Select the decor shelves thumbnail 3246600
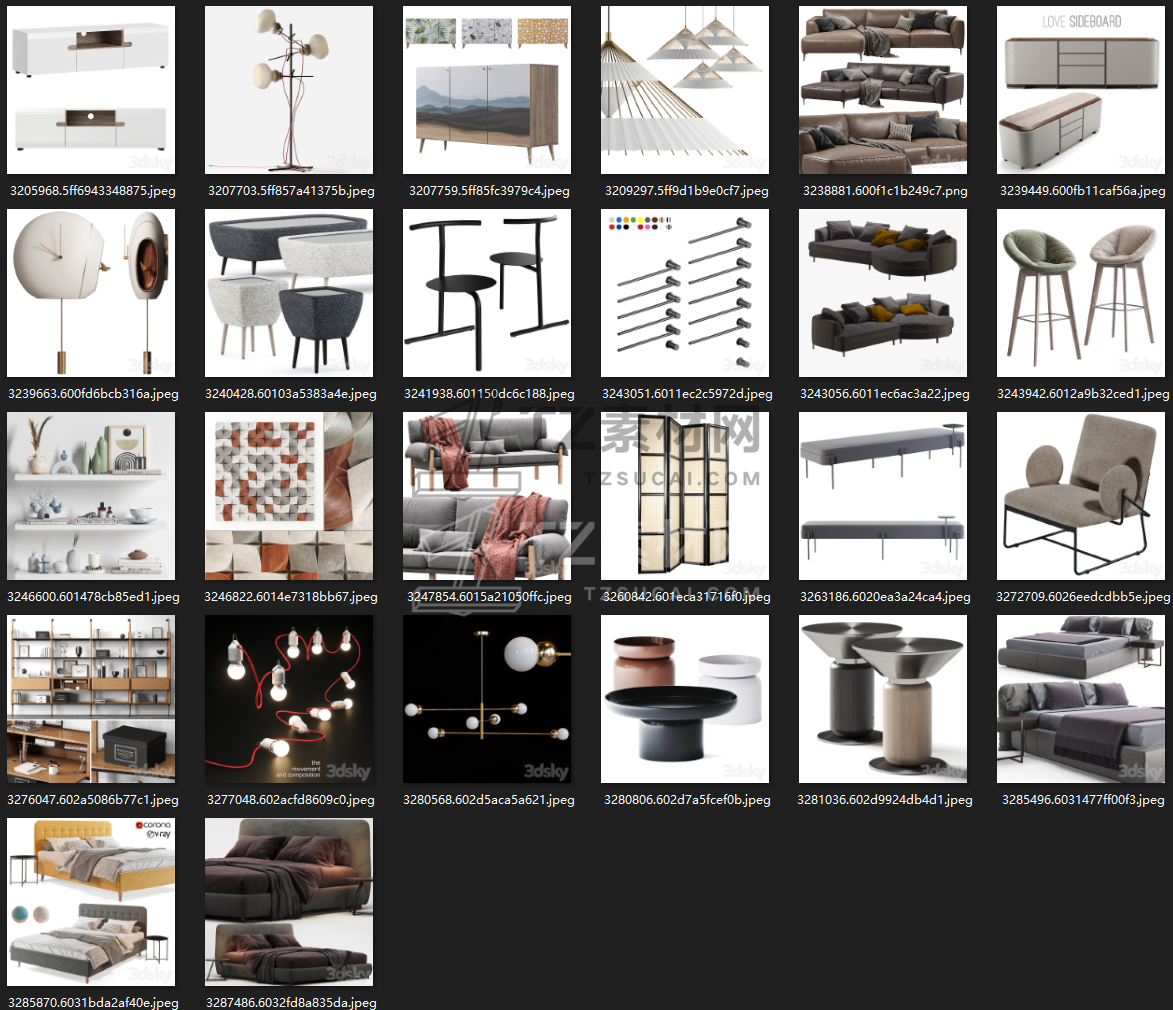Image resolution: width=1173 pixels, height=1010 pixels. 91,496
